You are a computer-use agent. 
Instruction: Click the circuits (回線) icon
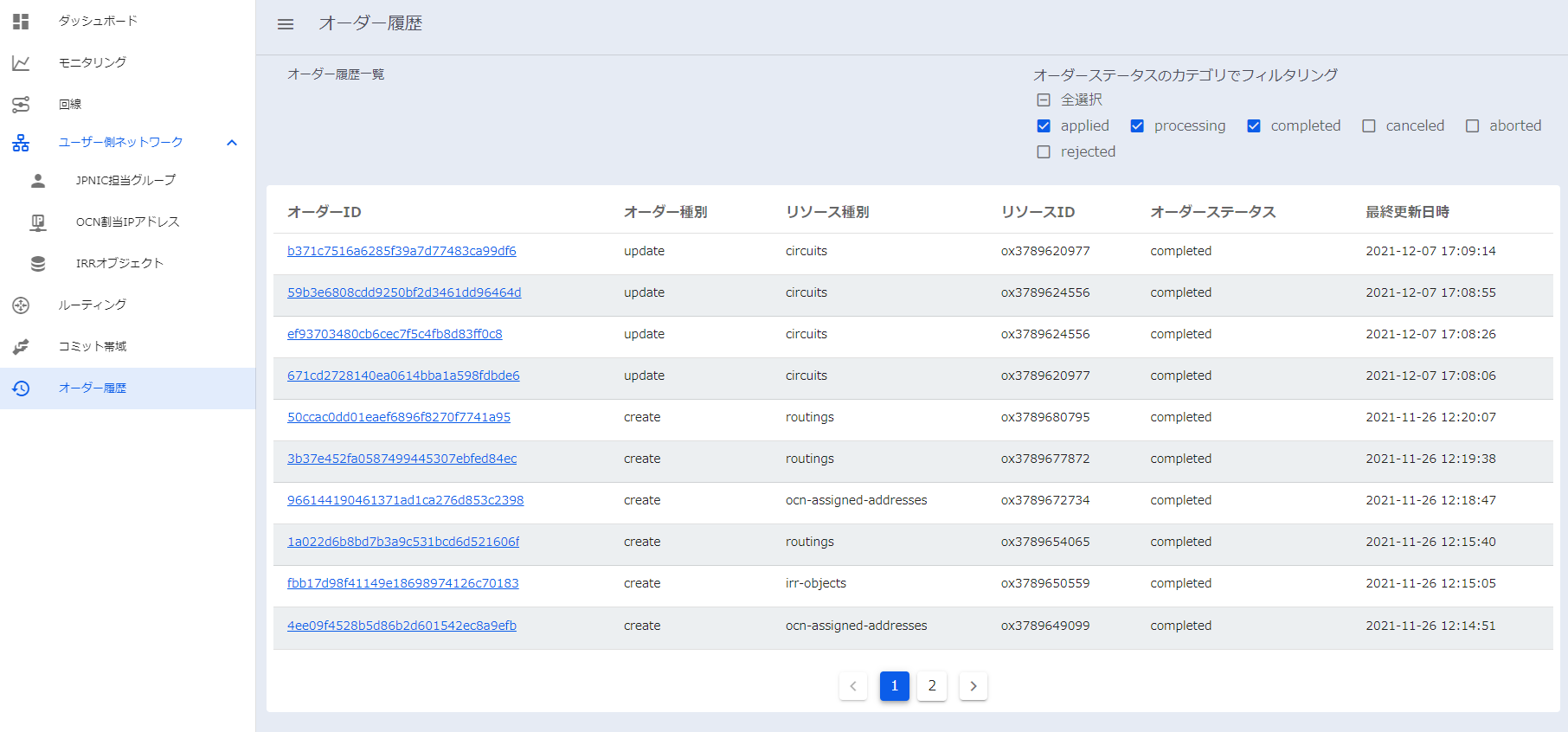click(x=21, y=105)
